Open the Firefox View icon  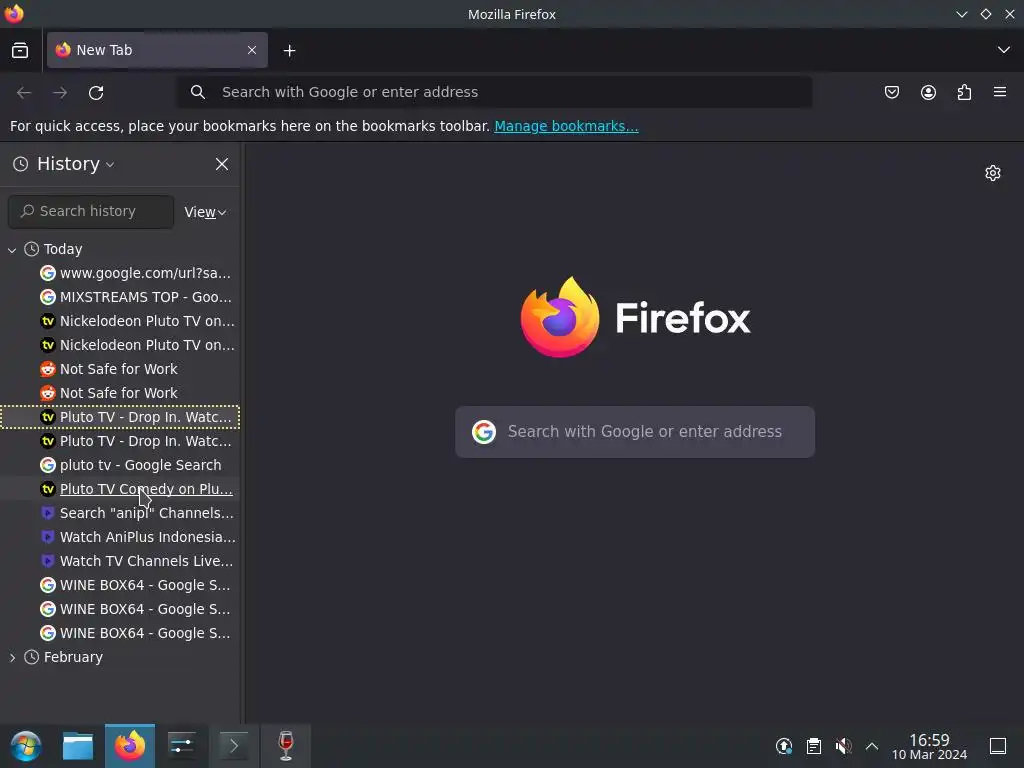(20, 50)
